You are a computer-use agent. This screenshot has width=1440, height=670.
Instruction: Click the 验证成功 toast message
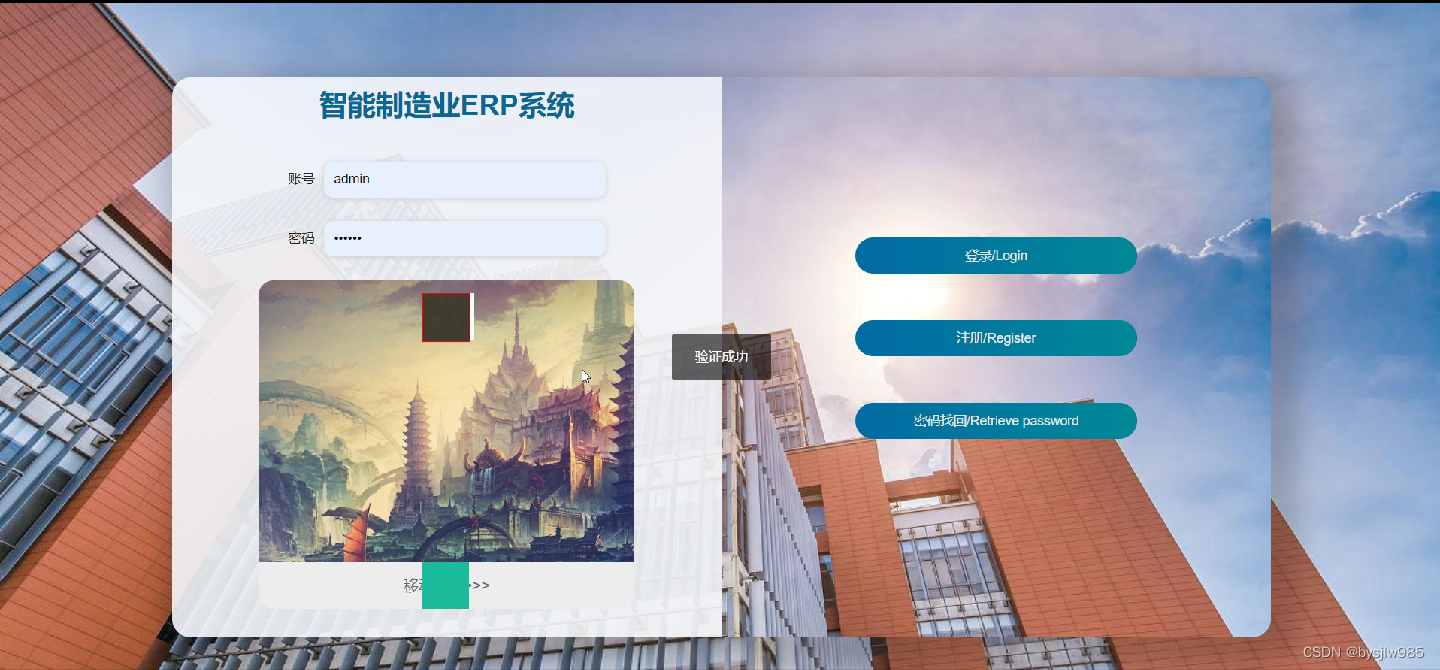click(x=721, y=357)
